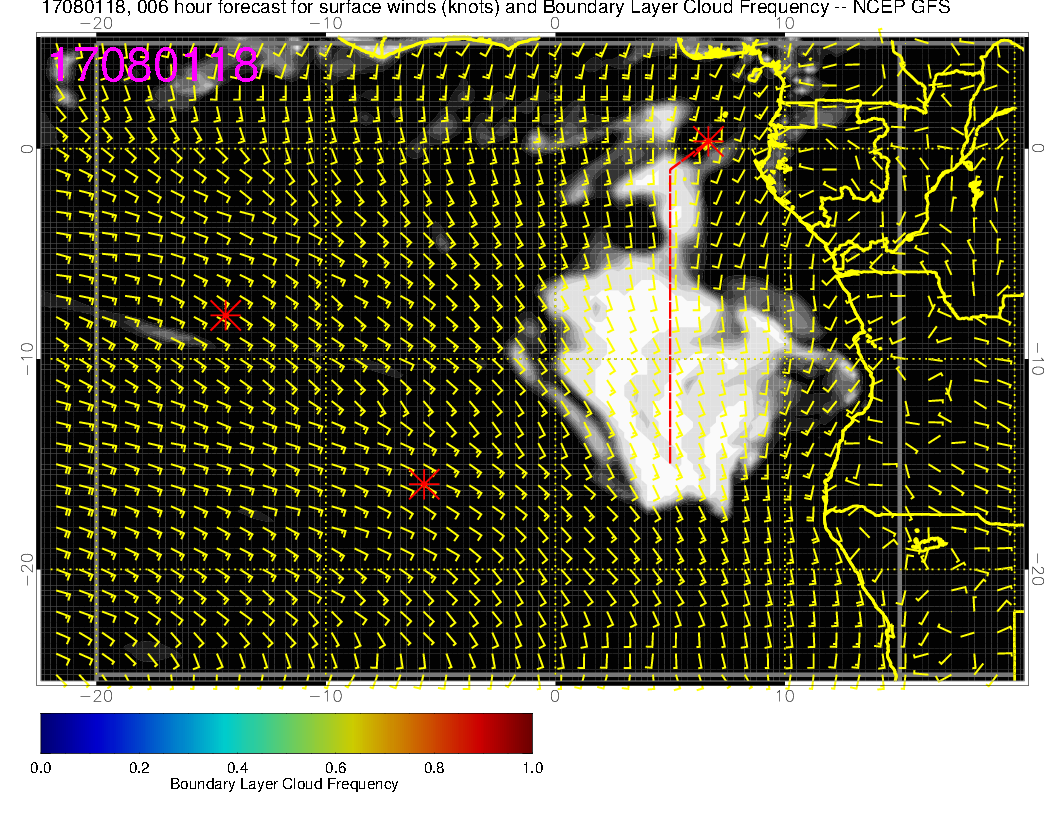
Task: Click the southernmost red asterisk marker
Action: pos(423,484)
